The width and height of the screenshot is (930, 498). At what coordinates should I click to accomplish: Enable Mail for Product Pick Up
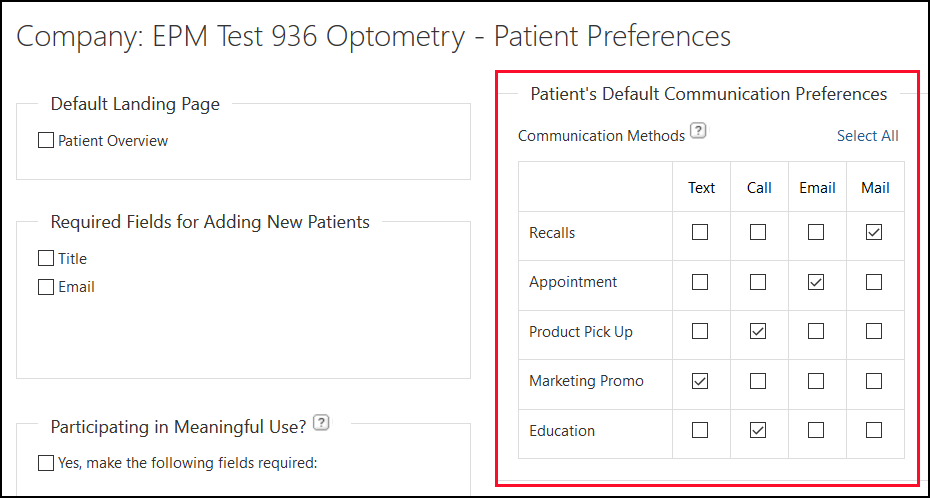(874, 331)
